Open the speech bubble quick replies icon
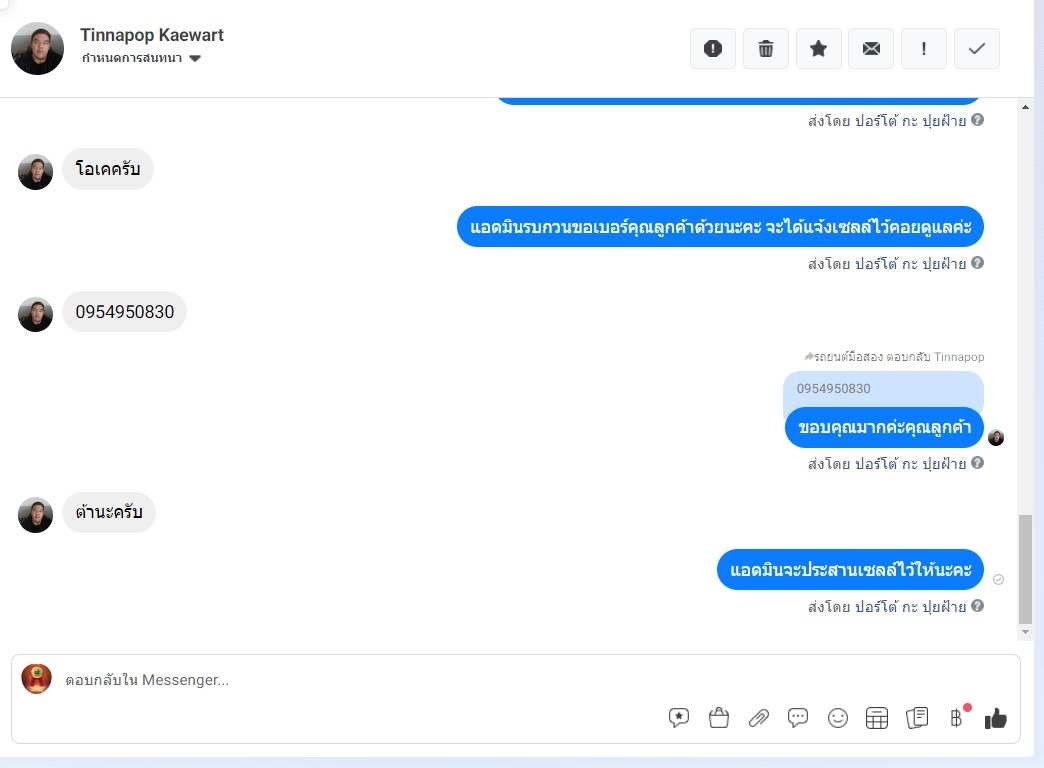 pyautogui.click(x=798, y=717)
